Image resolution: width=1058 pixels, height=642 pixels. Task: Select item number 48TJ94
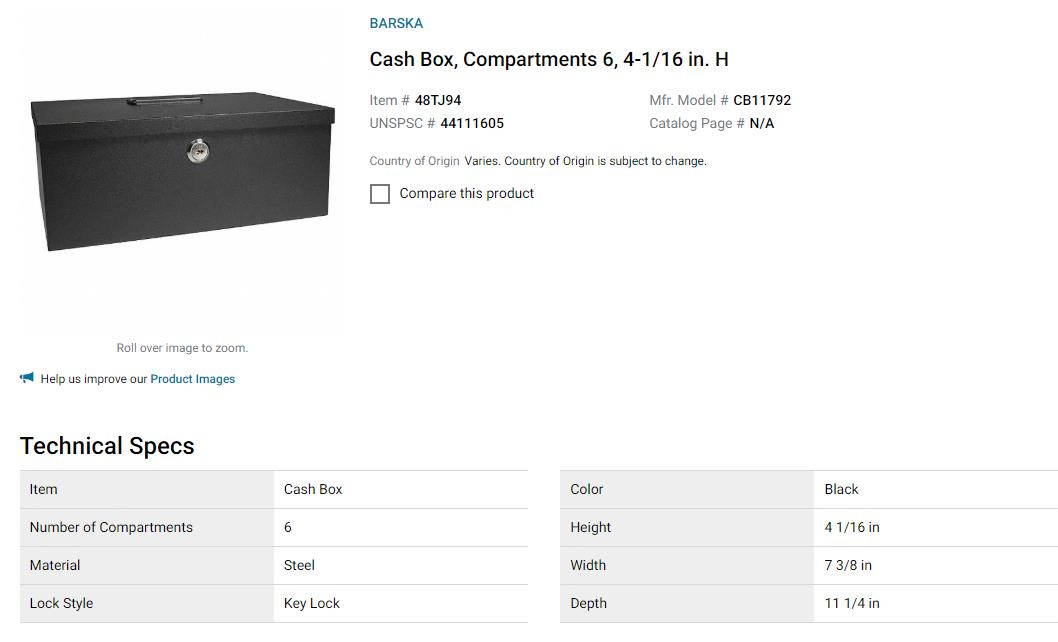(438, 100)
